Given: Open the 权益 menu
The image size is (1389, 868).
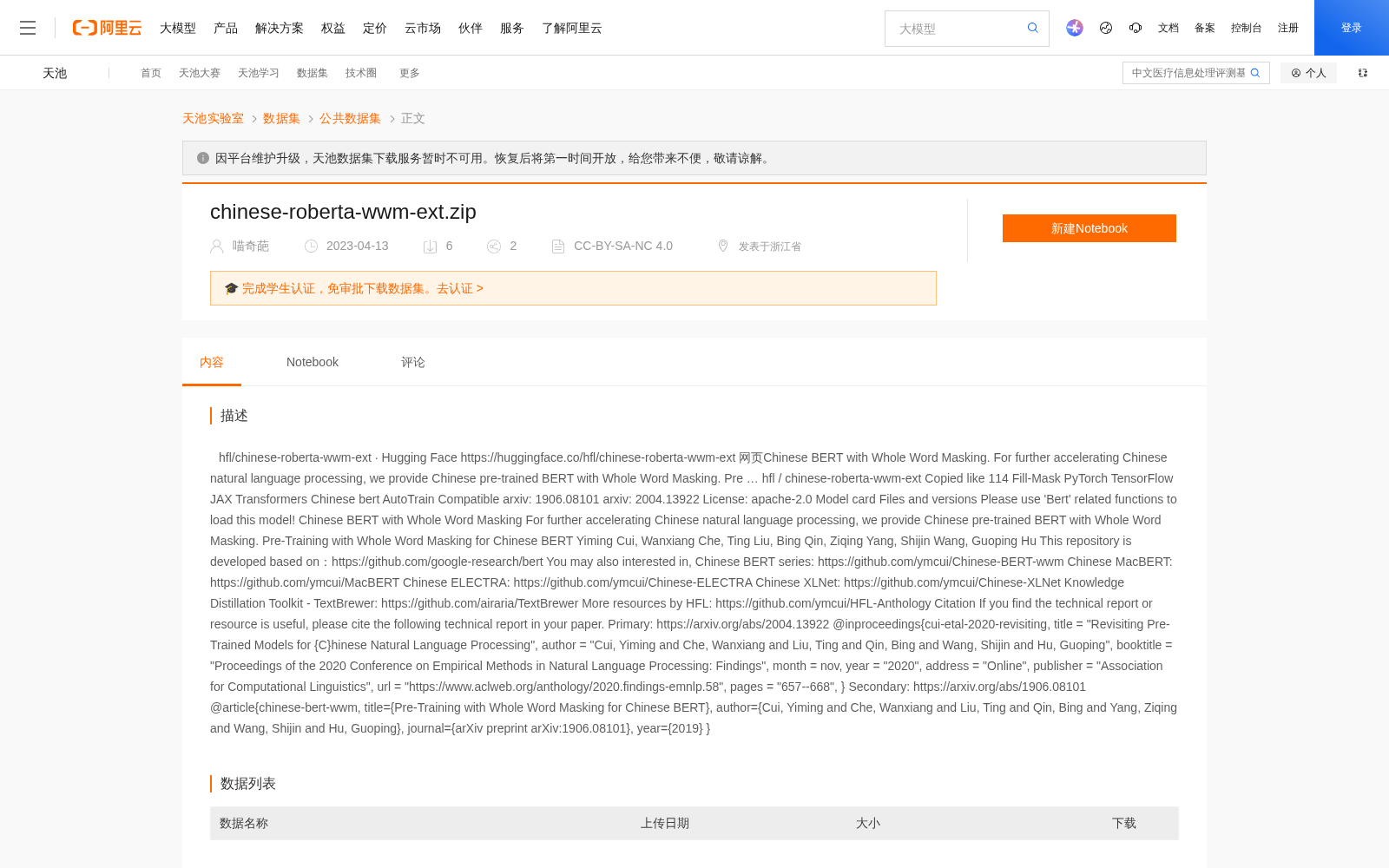Looking at the screenshot, I should tap(333, 28).
